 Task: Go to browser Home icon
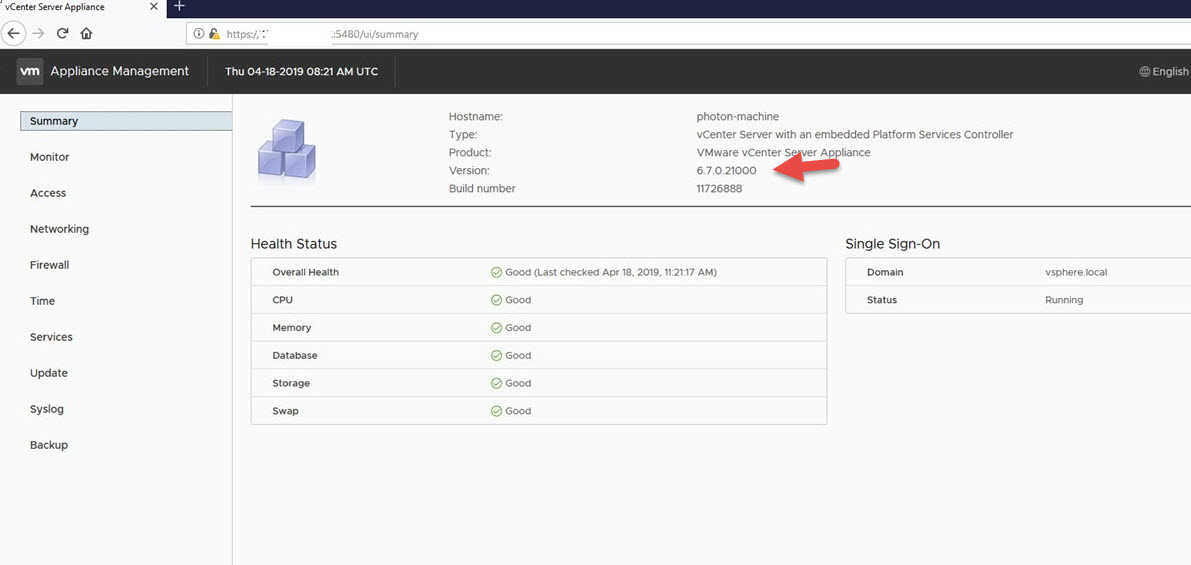[87, 33]
